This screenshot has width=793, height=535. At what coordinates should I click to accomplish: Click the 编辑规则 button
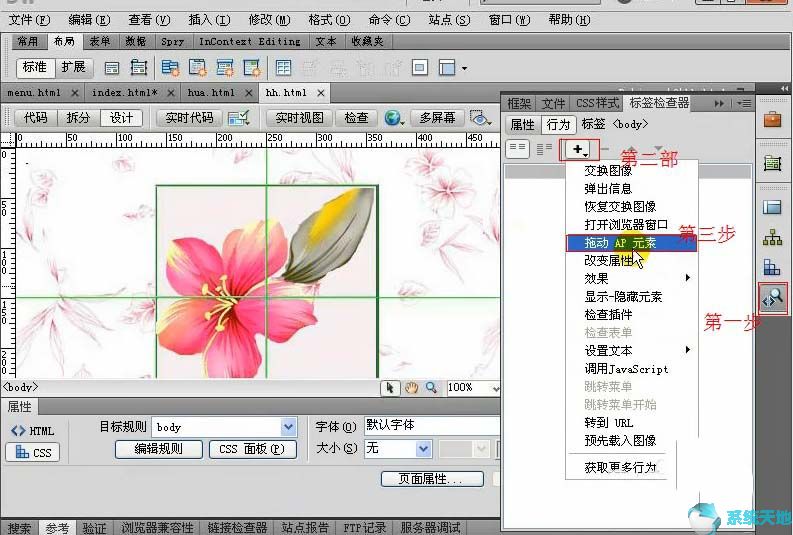point(159,449)
